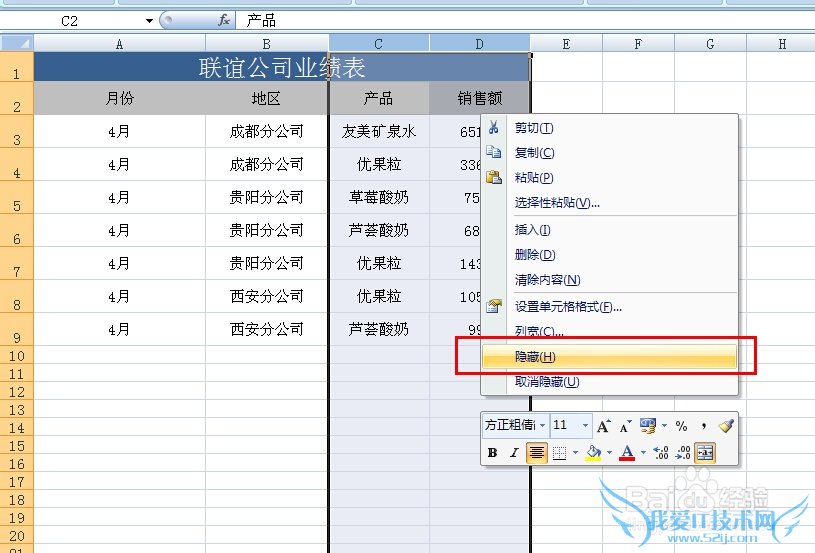The width and height of the screenshot is (815, 553).
Task: Toggle Bold in the mini toolbar
Action: 493,453
